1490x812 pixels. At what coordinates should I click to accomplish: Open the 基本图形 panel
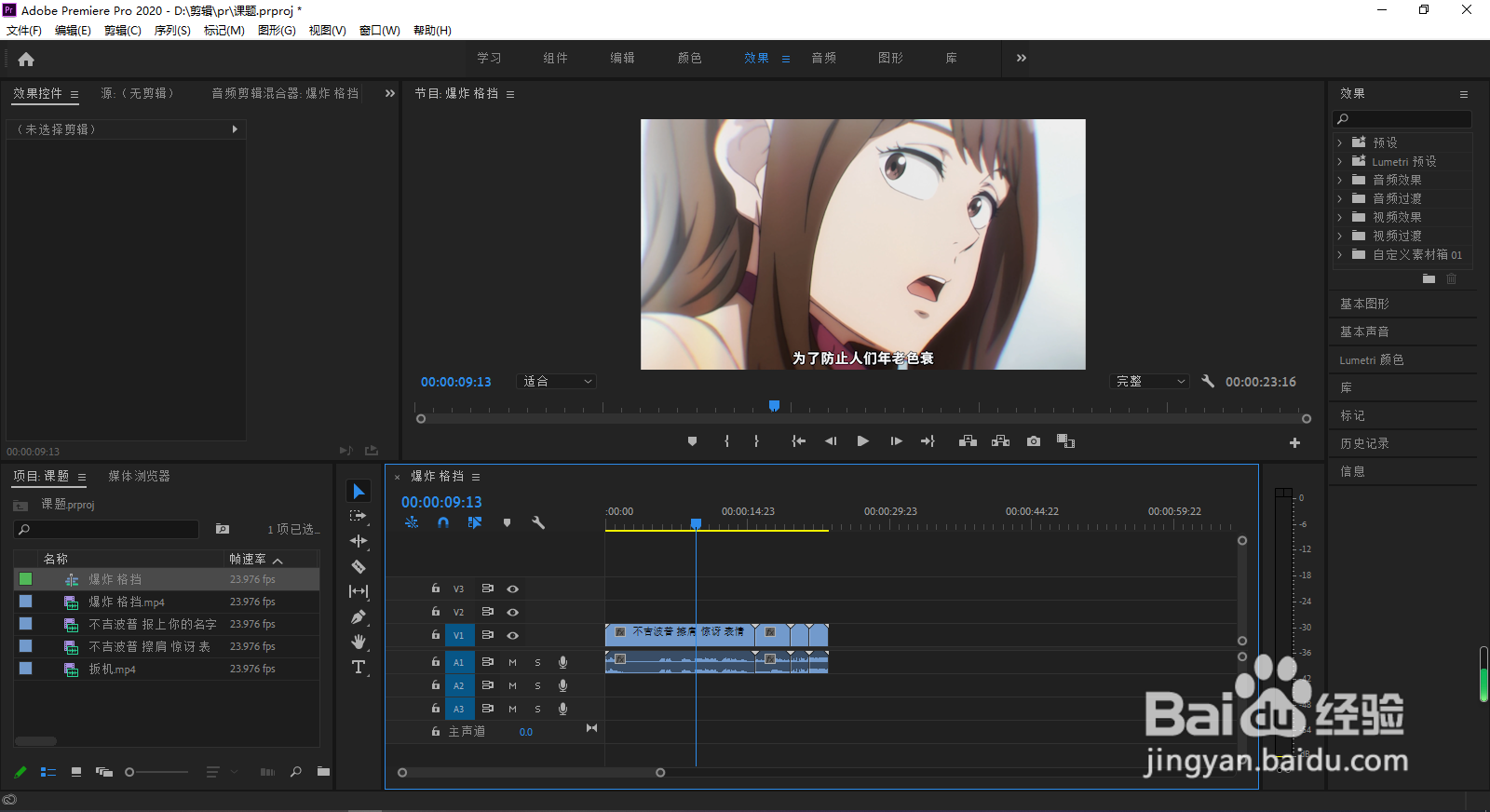1364,304
